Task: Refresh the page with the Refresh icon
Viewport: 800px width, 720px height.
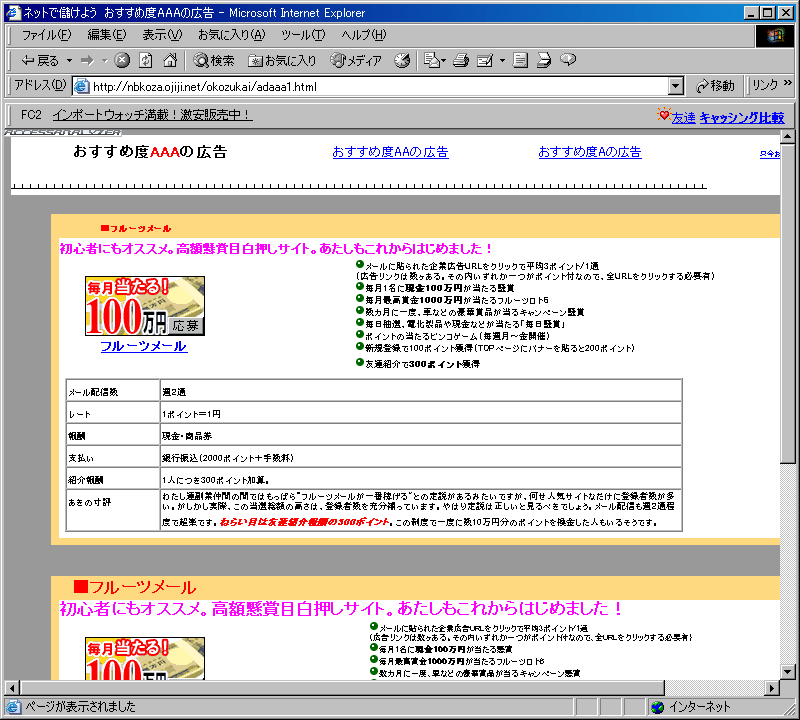Action: click(x=146, y=60)
